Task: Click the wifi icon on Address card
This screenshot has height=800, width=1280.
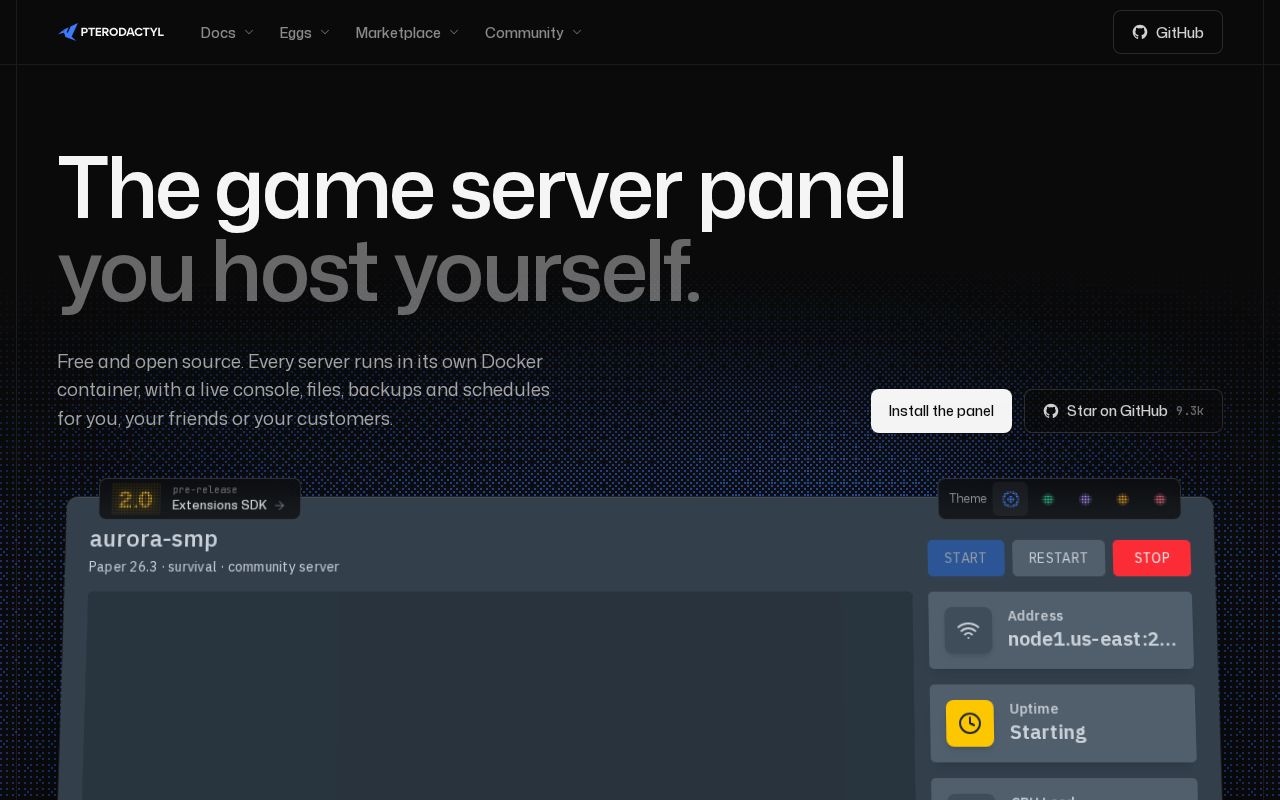Action: pos(968,630)
